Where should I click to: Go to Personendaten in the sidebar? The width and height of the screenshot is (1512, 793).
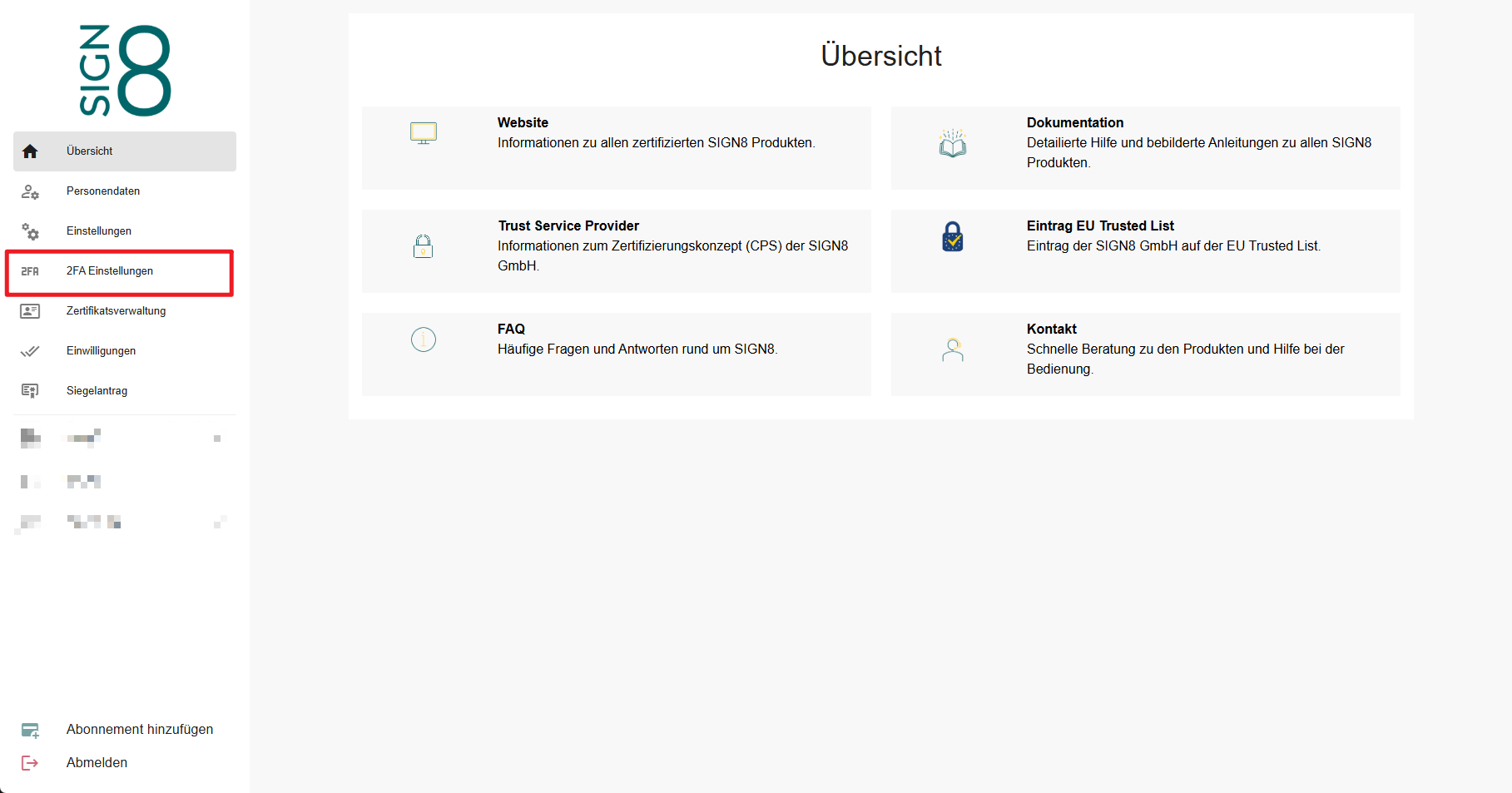click(x=103, y=191)
